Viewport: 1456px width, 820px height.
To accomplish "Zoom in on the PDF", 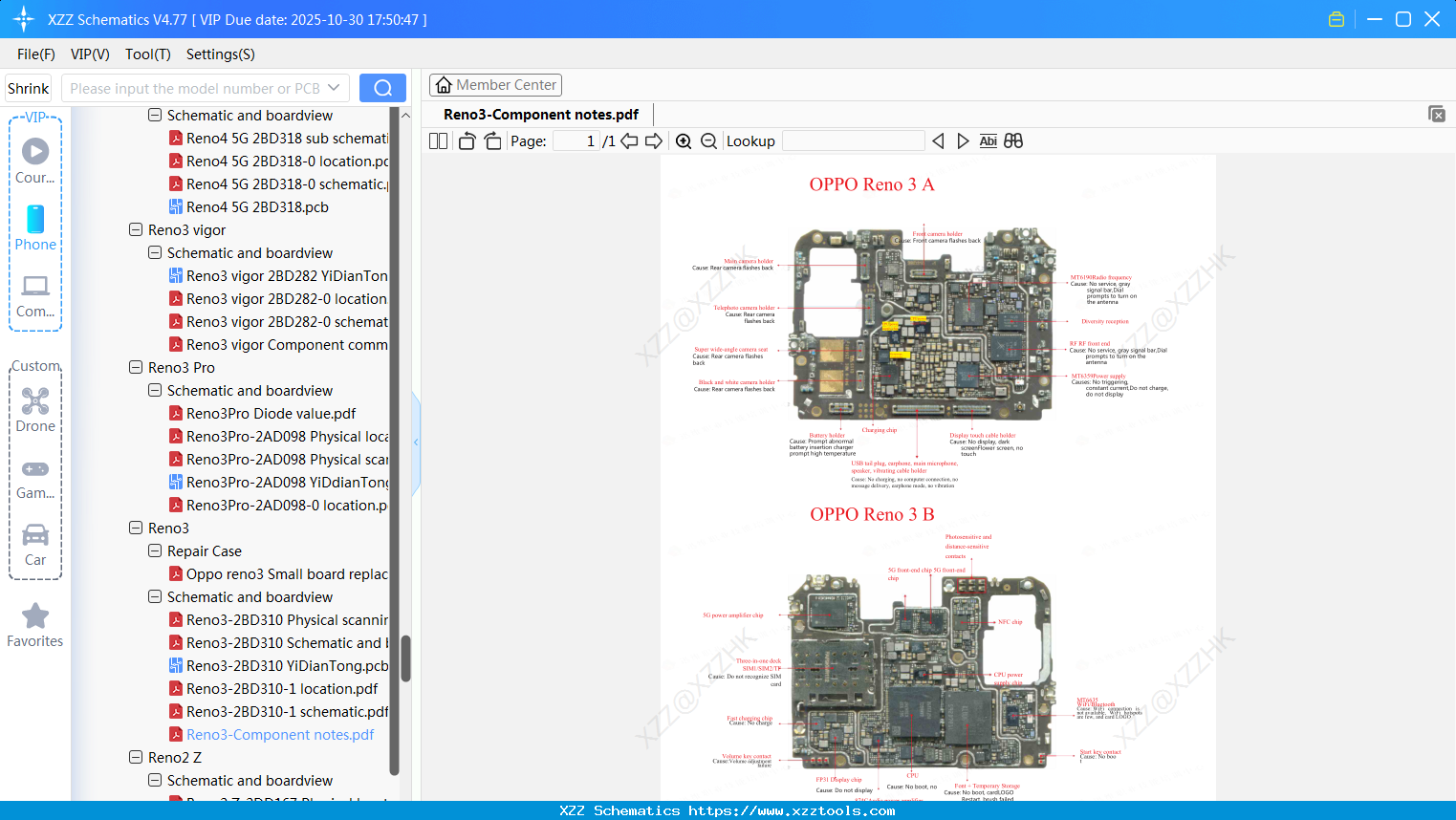I will pyautogui.click(x=684, y=140).
